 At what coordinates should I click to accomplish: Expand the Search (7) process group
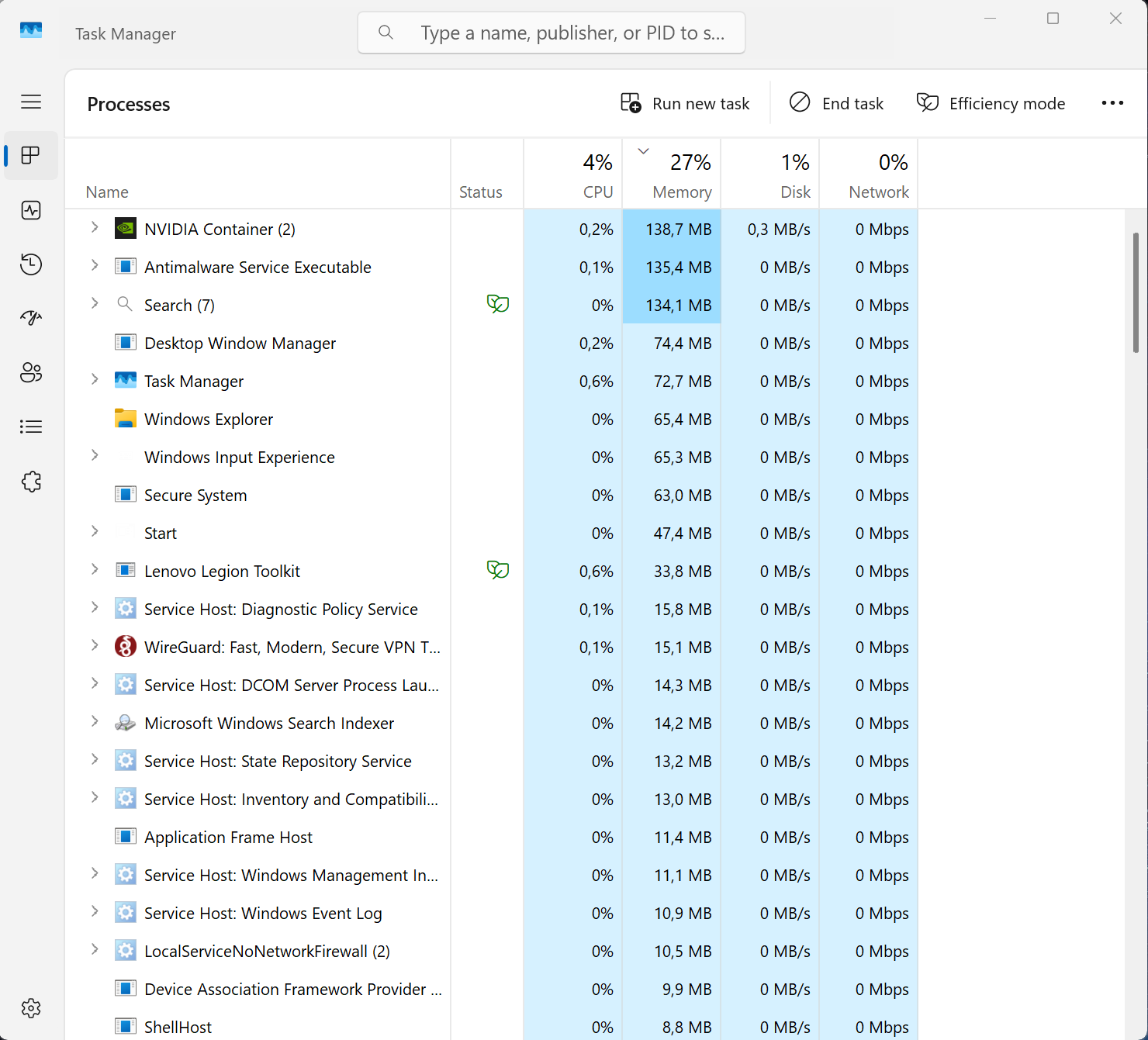coord(95,303)
